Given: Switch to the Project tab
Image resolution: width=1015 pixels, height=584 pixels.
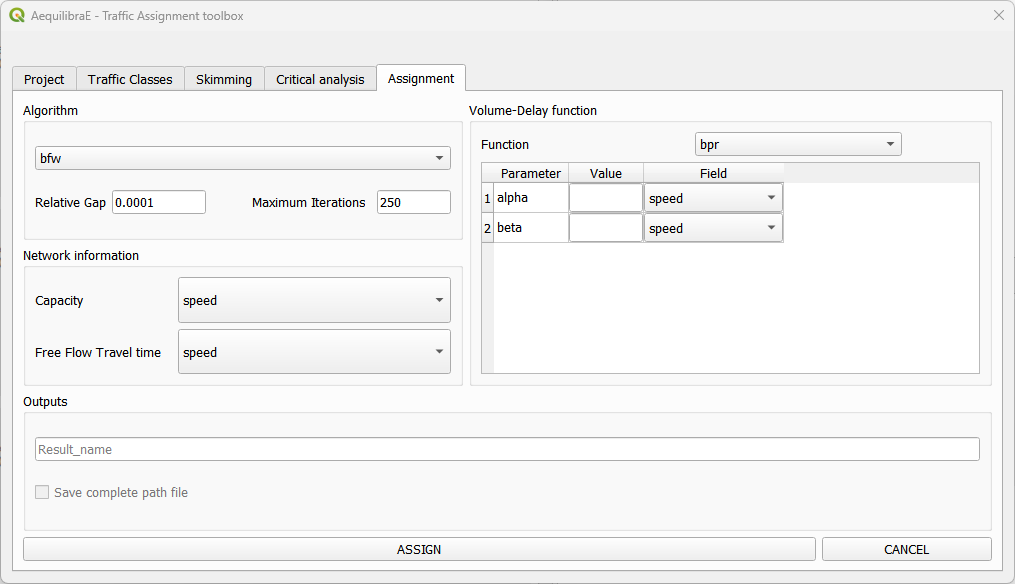Looking at the screenshot, I should point(44,79).
